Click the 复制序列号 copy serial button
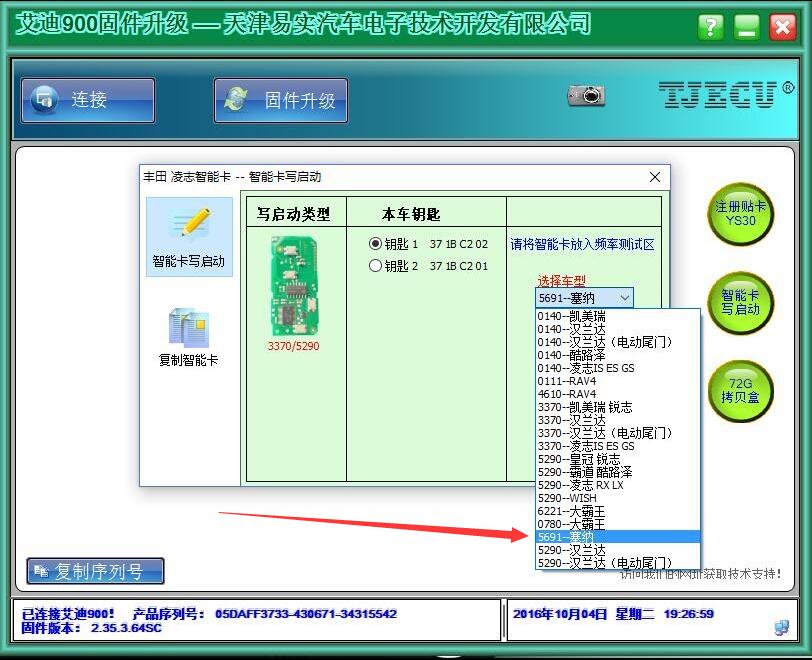 click(95, 571)
